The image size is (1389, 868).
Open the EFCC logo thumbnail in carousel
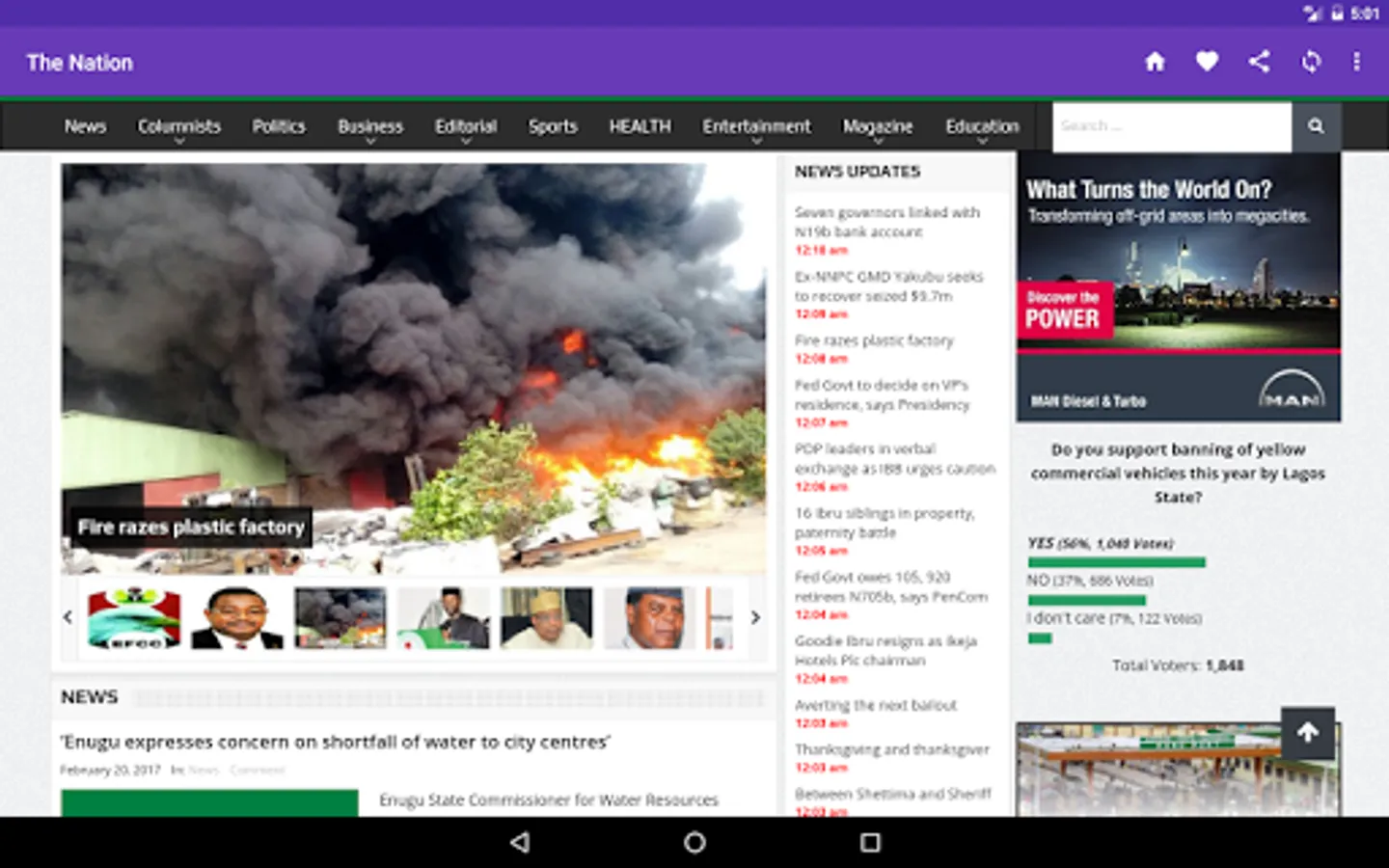click(x=134, y=617)
